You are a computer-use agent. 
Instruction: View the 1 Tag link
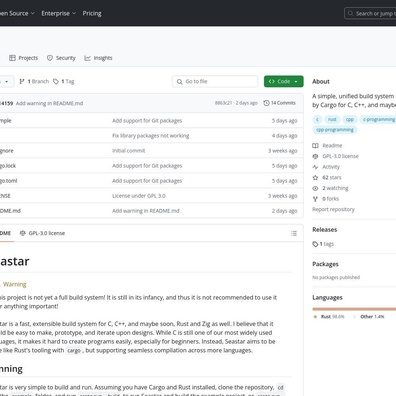pos(64,81)
